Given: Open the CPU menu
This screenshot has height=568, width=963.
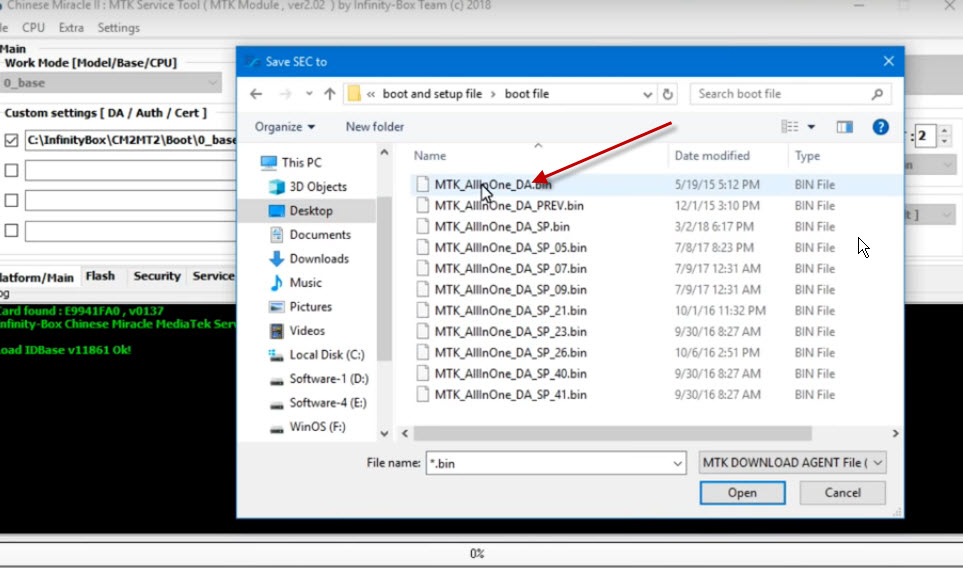Looking at the screenshot, I should click(x=33, y=28).
